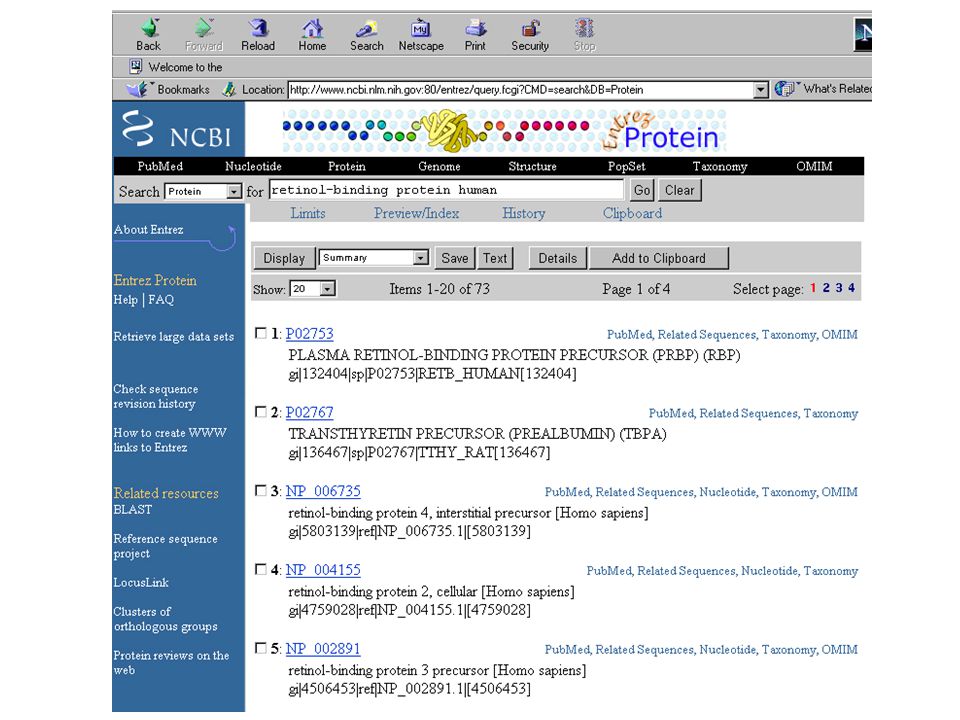This screenshot has height=720, width=960.
Task: Click the Clear button
Action: pos(680,190)
